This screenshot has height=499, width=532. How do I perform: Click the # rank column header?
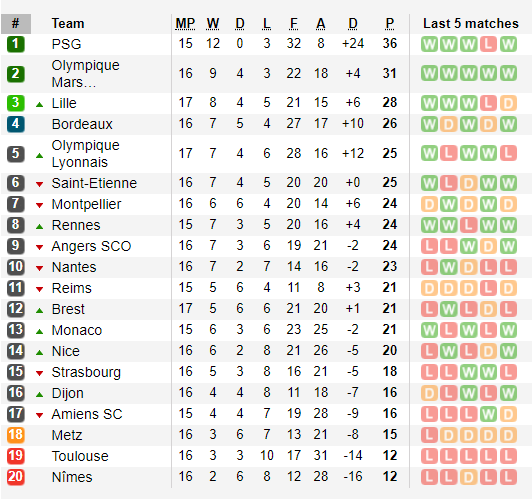[x=16, y=24]
